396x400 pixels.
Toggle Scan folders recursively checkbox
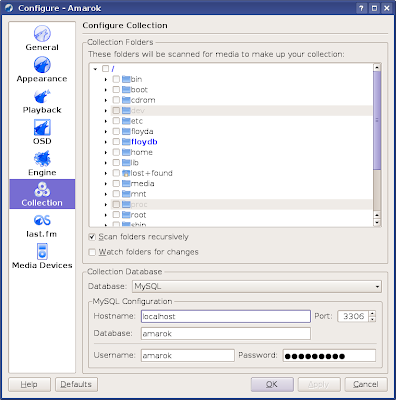click(x=92, y=237)
